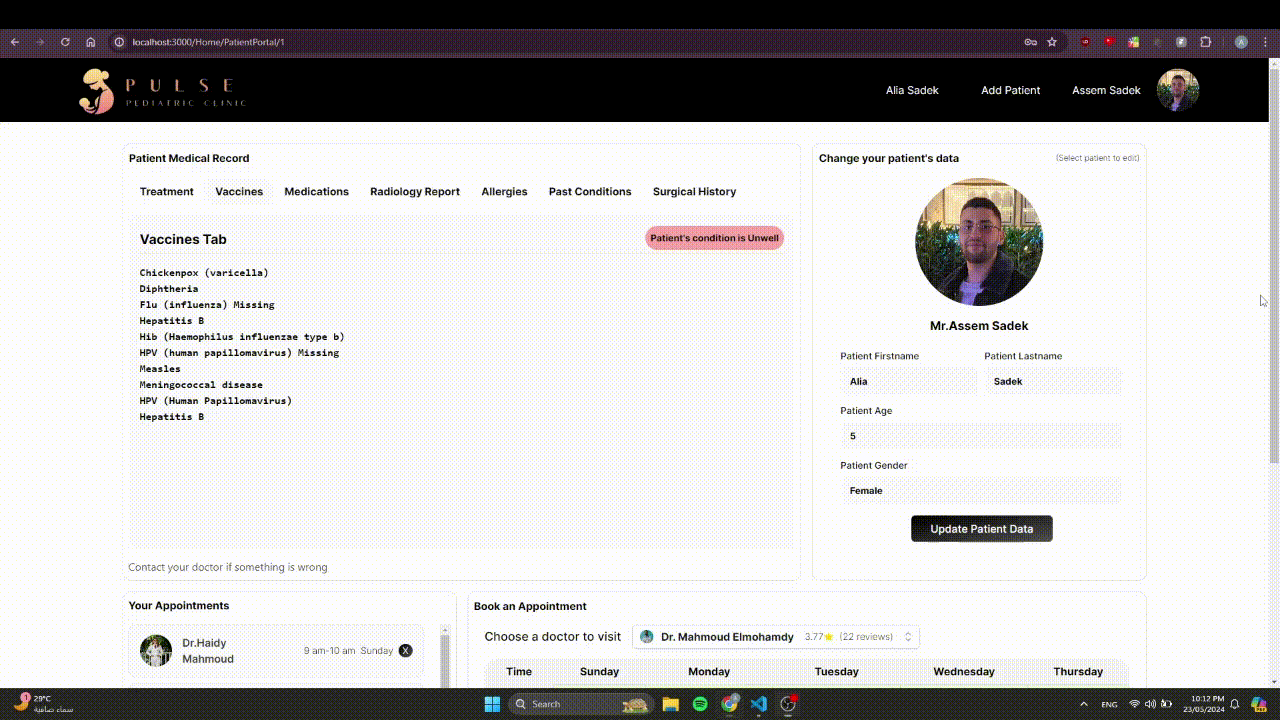Open Chrome extensions puzzle icon
Screen dimensions: 1280x720
point(1205,42)
